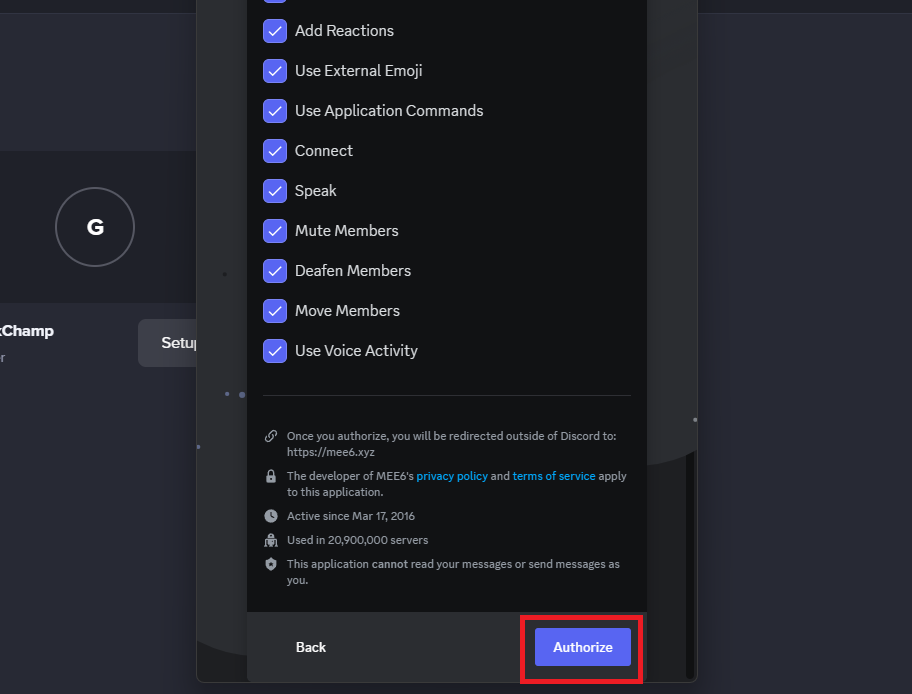Disable the Mute Members permission

point(275,231)
